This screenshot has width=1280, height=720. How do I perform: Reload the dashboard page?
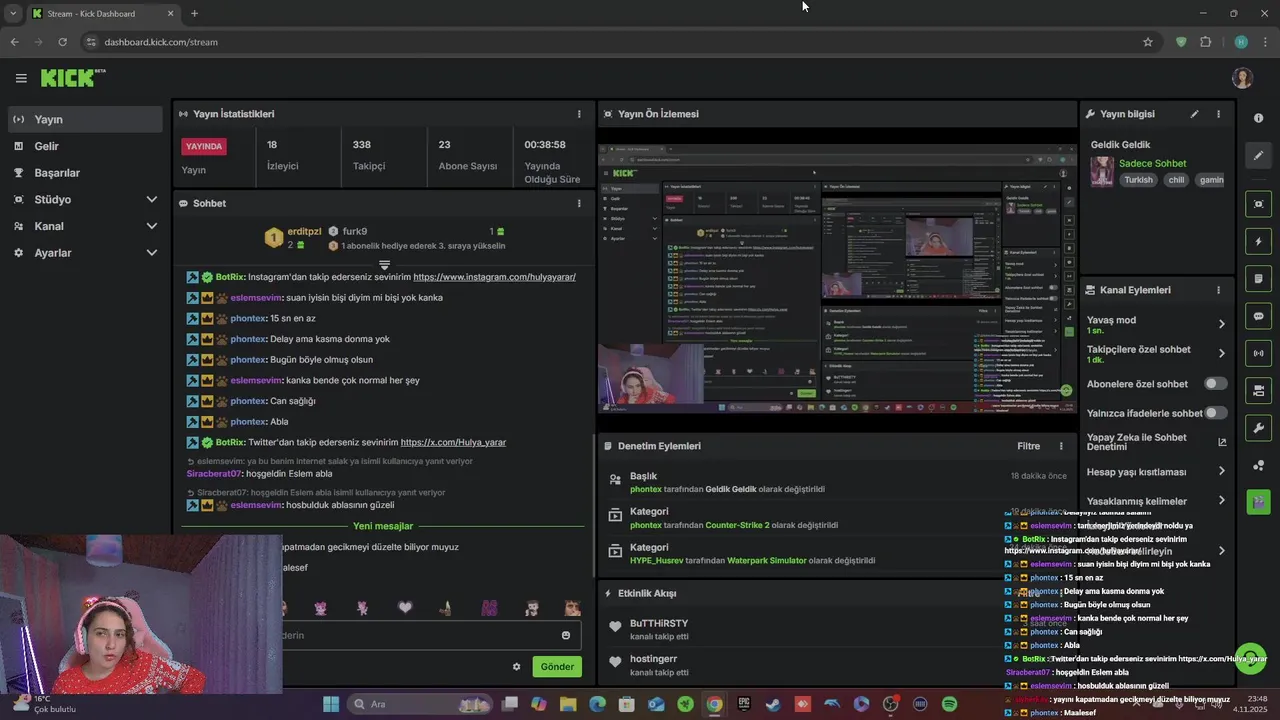click(x=62, y=42)
